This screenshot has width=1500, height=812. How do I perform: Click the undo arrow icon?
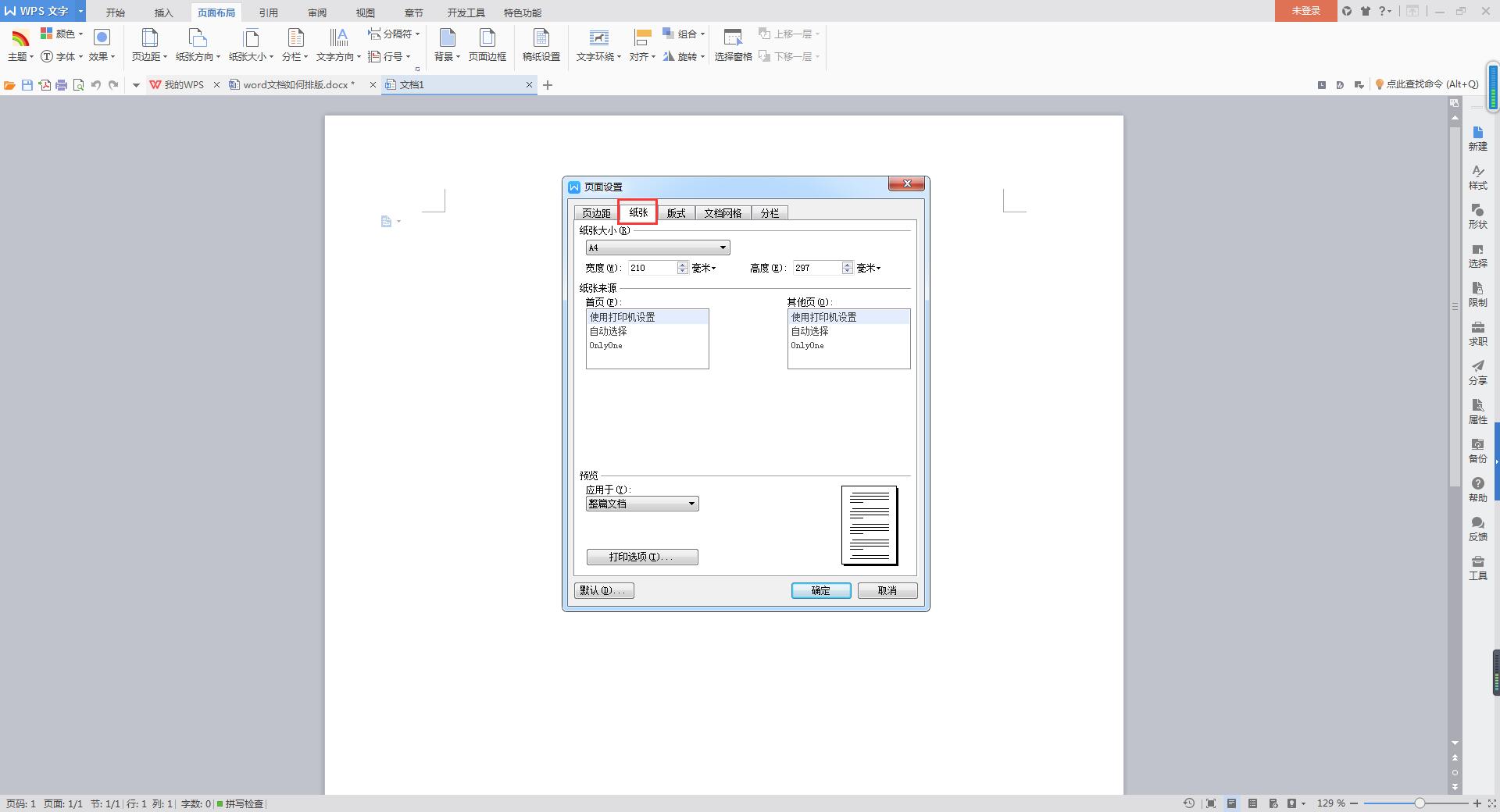coord(96,85)
